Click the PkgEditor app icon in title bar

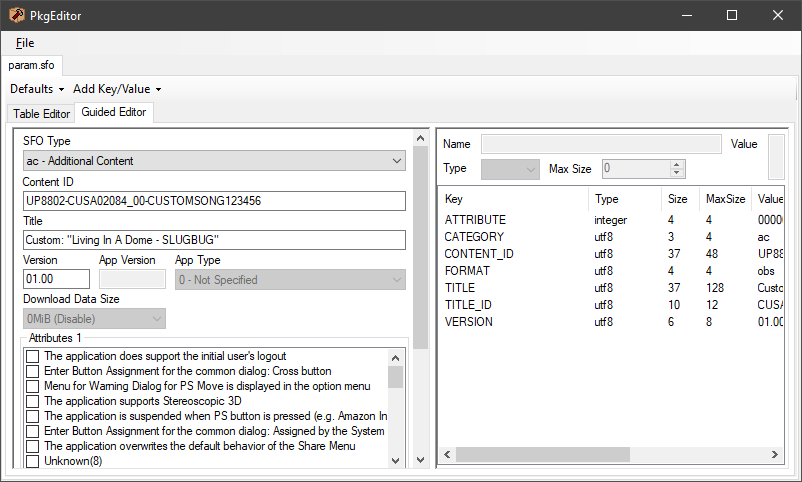16,15
